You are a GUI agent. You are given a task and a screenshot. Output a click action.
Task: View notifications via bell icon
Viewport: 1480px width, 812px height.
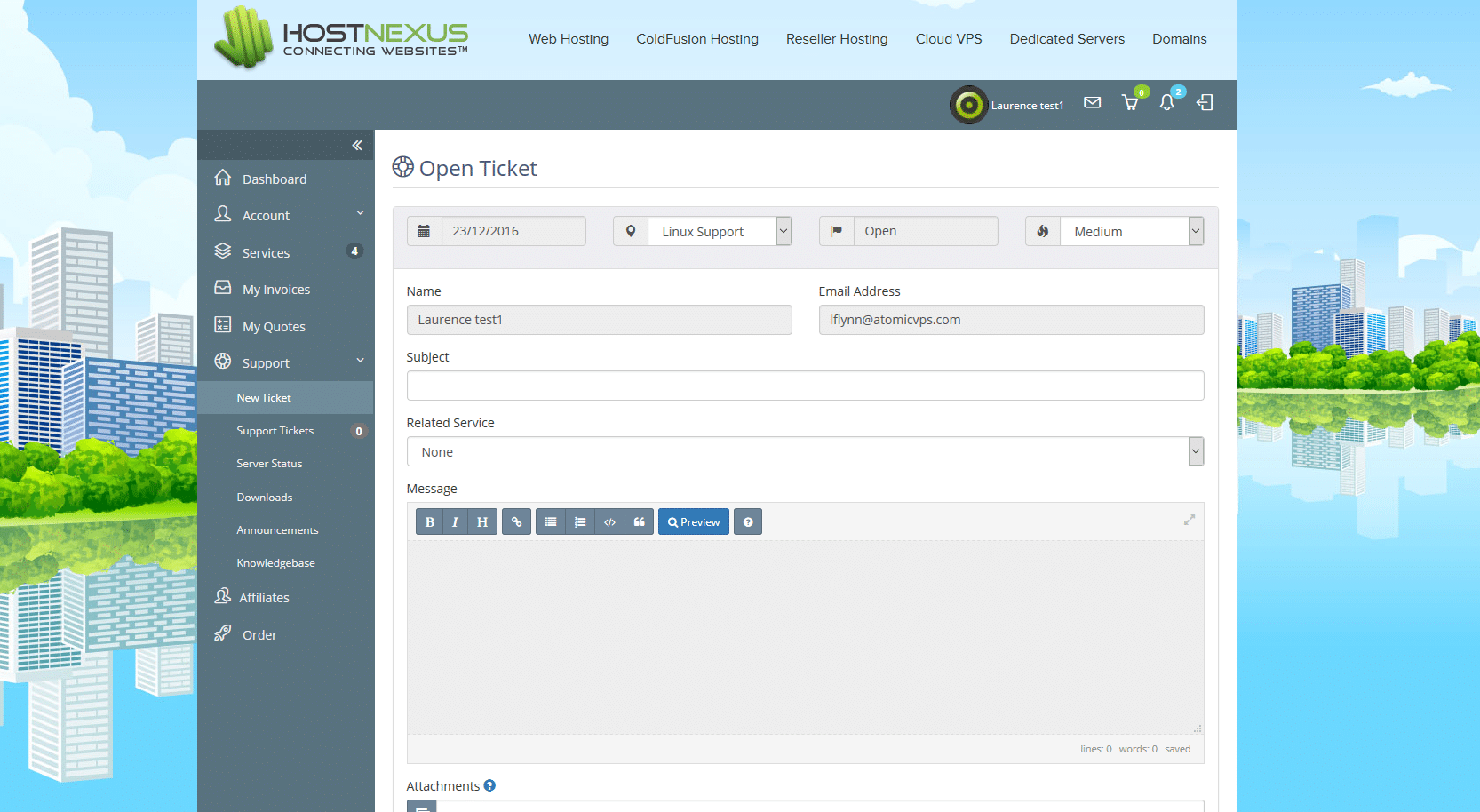pos(1167,103)
